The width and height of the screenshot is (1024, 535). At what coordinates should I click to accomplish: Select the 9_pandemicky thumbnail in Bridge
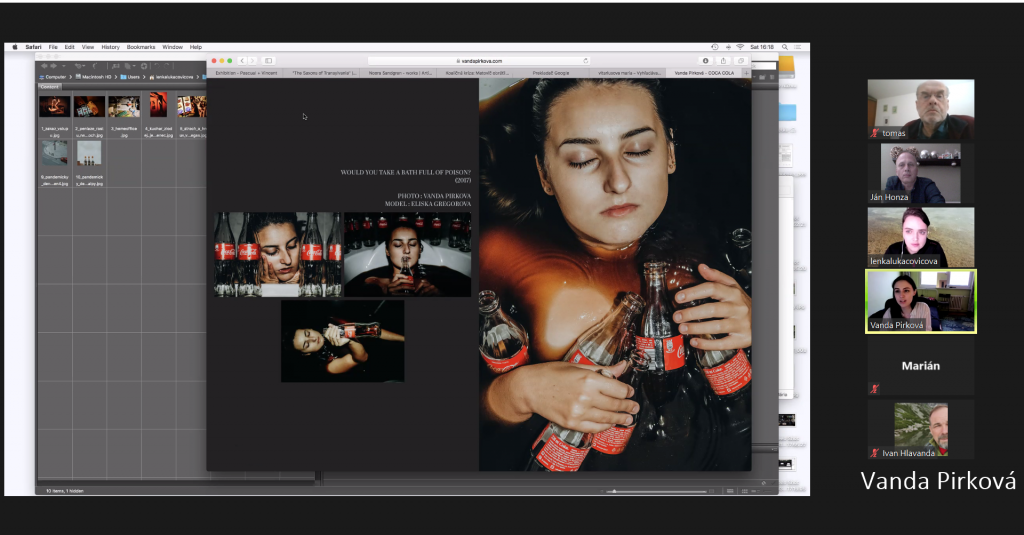(54, 154)
